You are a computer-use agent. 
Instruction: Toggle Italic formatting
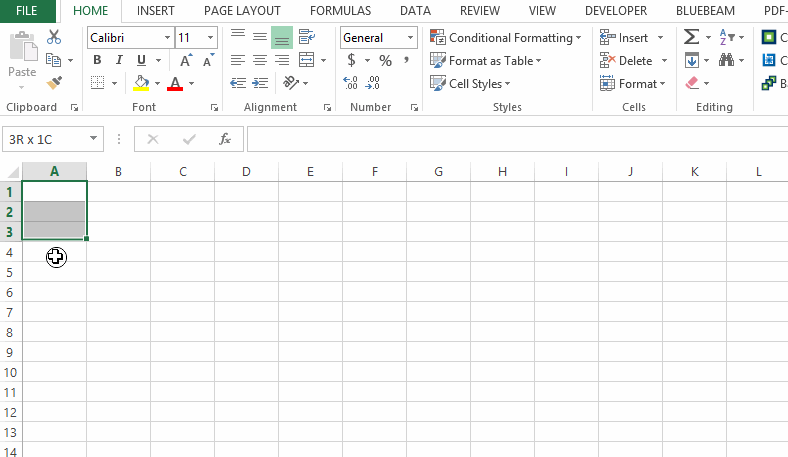[x=119, y=60]
